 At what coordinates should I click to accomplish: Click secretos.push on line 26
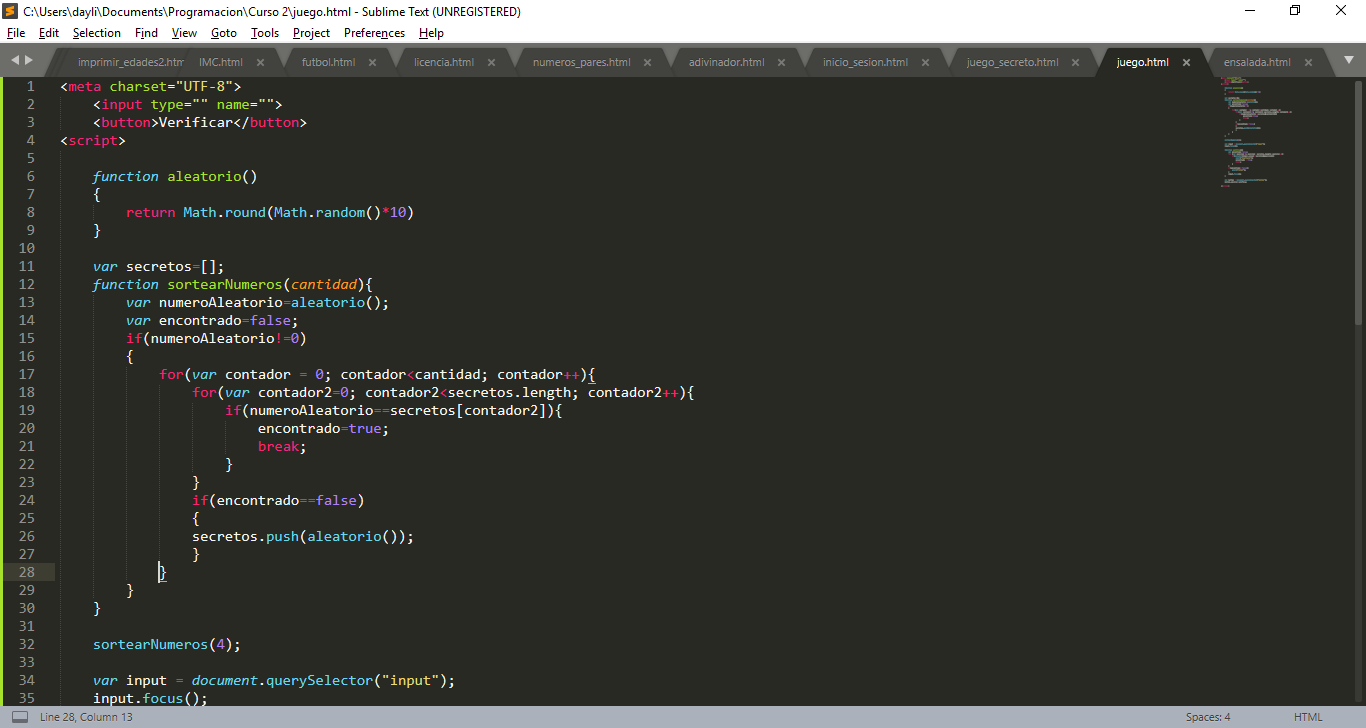point(246,536)
